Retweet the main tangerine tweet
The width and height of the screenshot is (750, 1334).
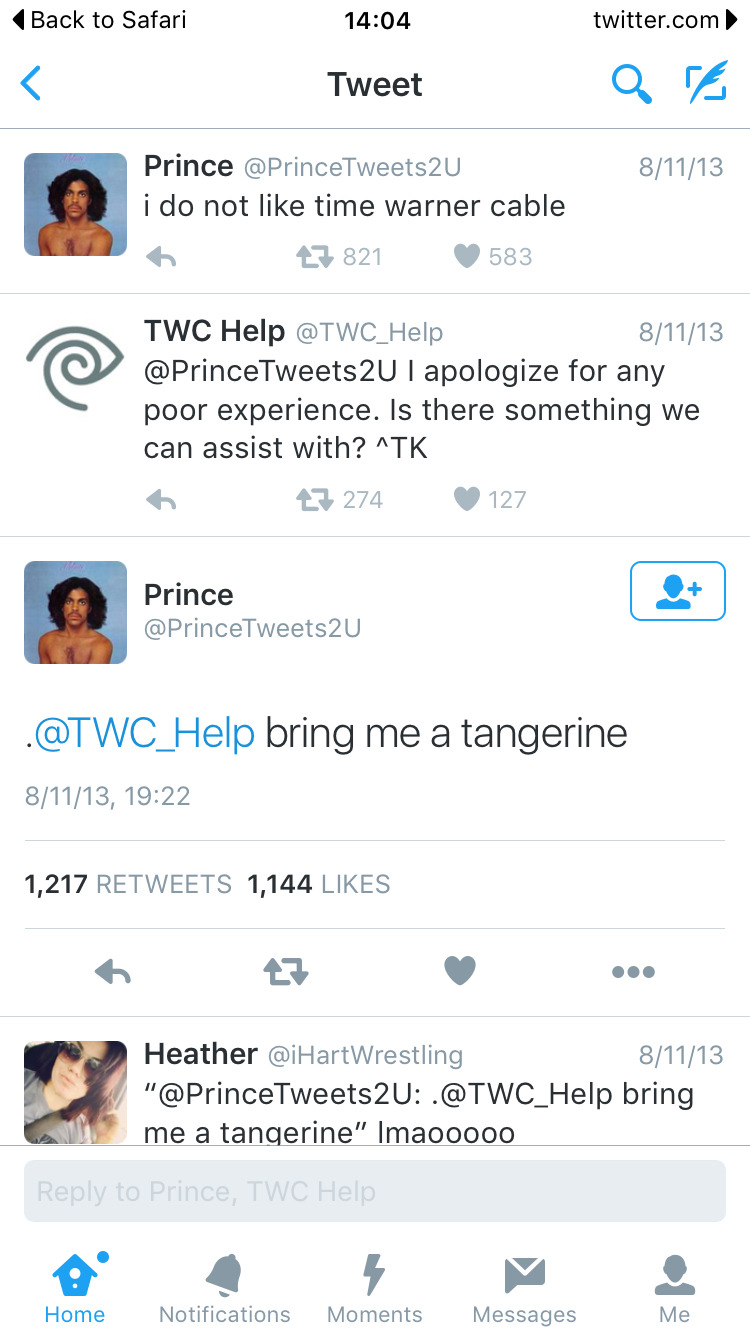286,971
